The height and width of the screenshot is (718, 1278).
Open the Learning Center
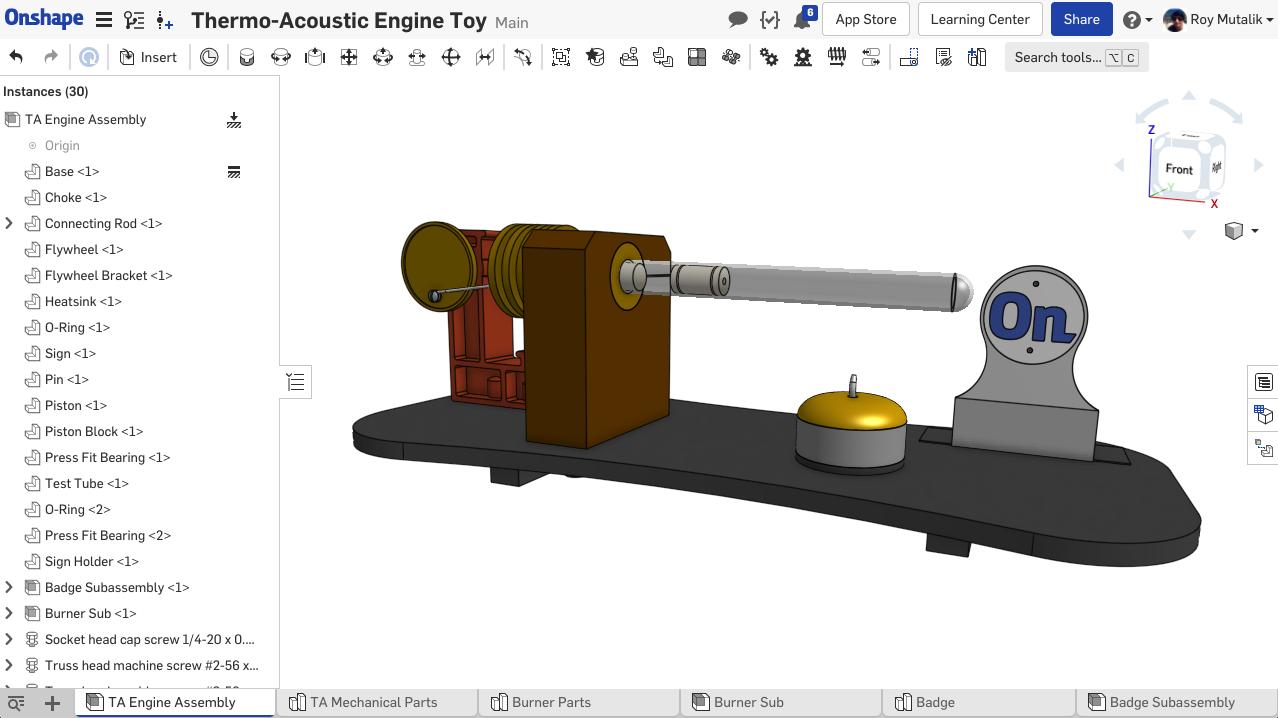[979, 19]
